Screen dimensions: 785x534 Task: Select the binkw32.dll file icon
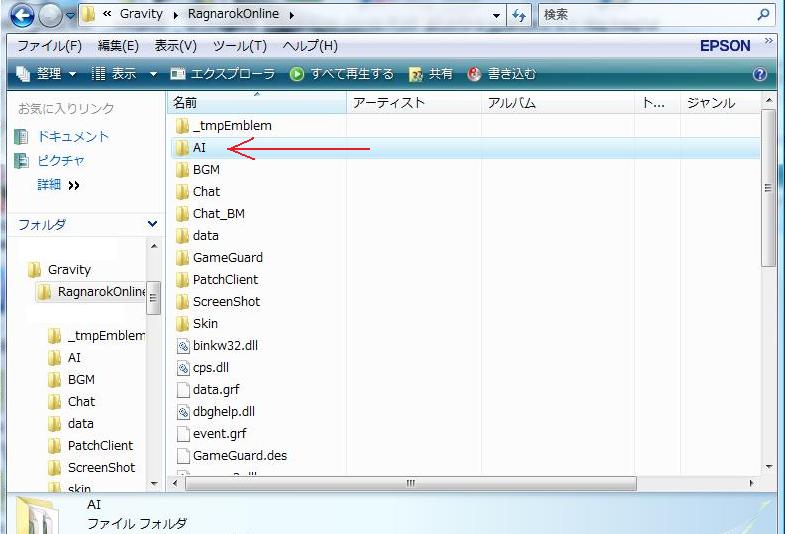(183, 346)
